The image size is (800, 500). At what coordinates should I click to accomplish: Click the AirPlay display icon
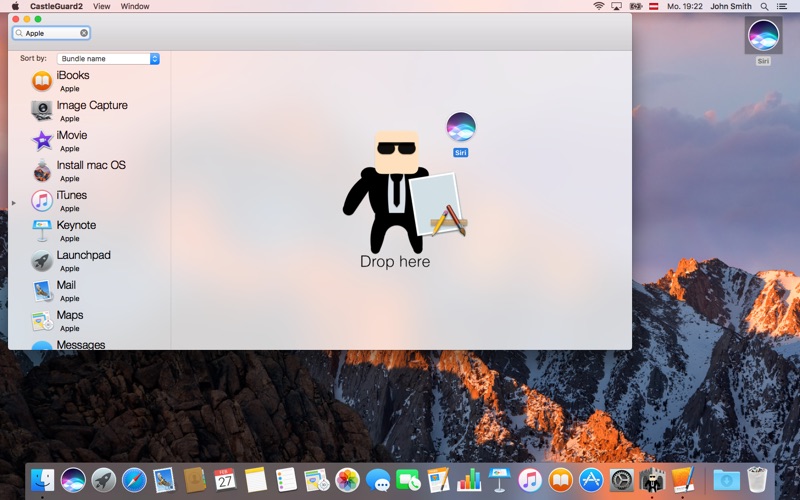[x=616, y=6]
